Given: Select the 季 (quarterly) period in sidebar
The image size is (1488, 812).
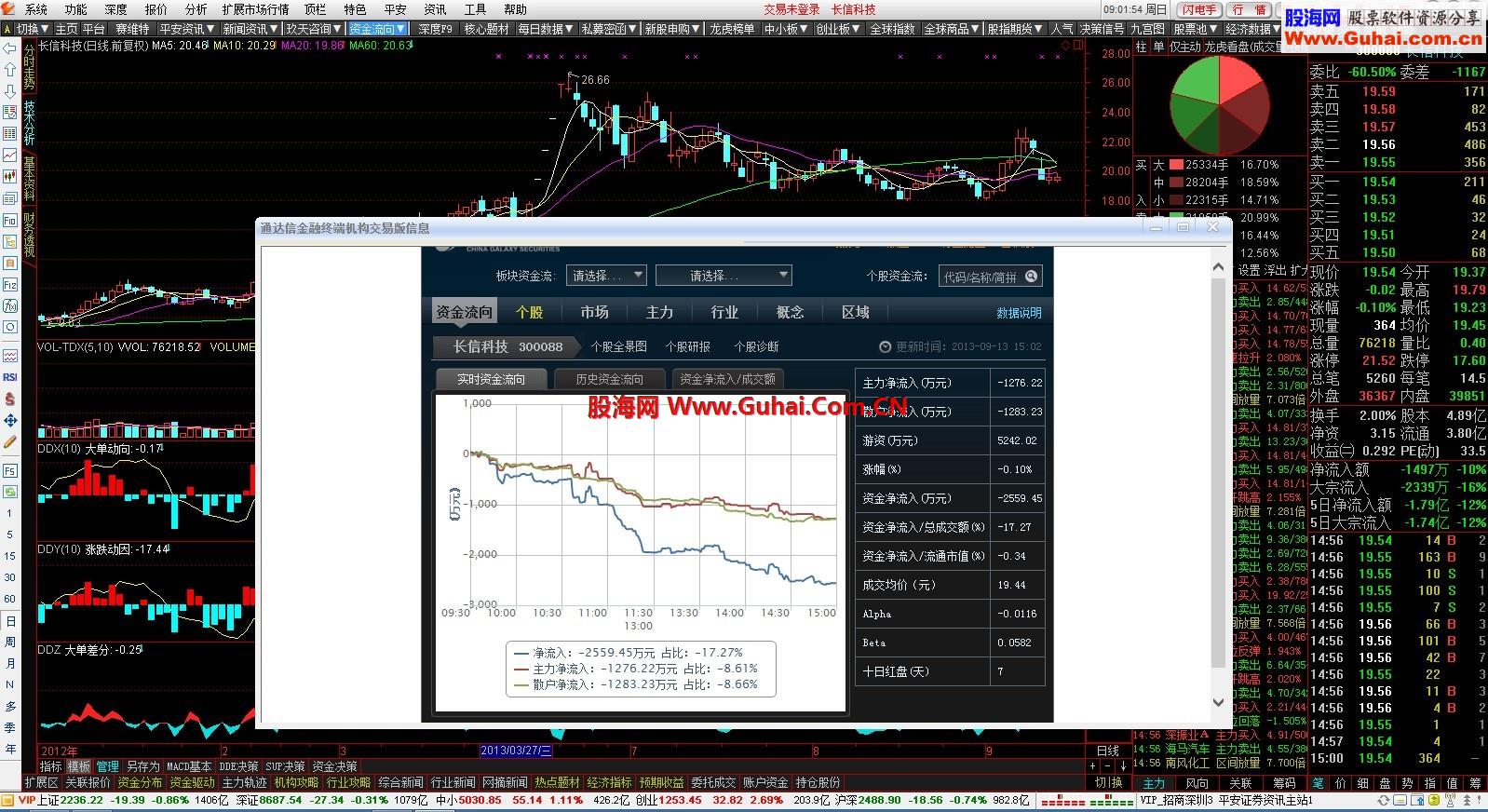Looking at the screenshot, I should point(10,728).
